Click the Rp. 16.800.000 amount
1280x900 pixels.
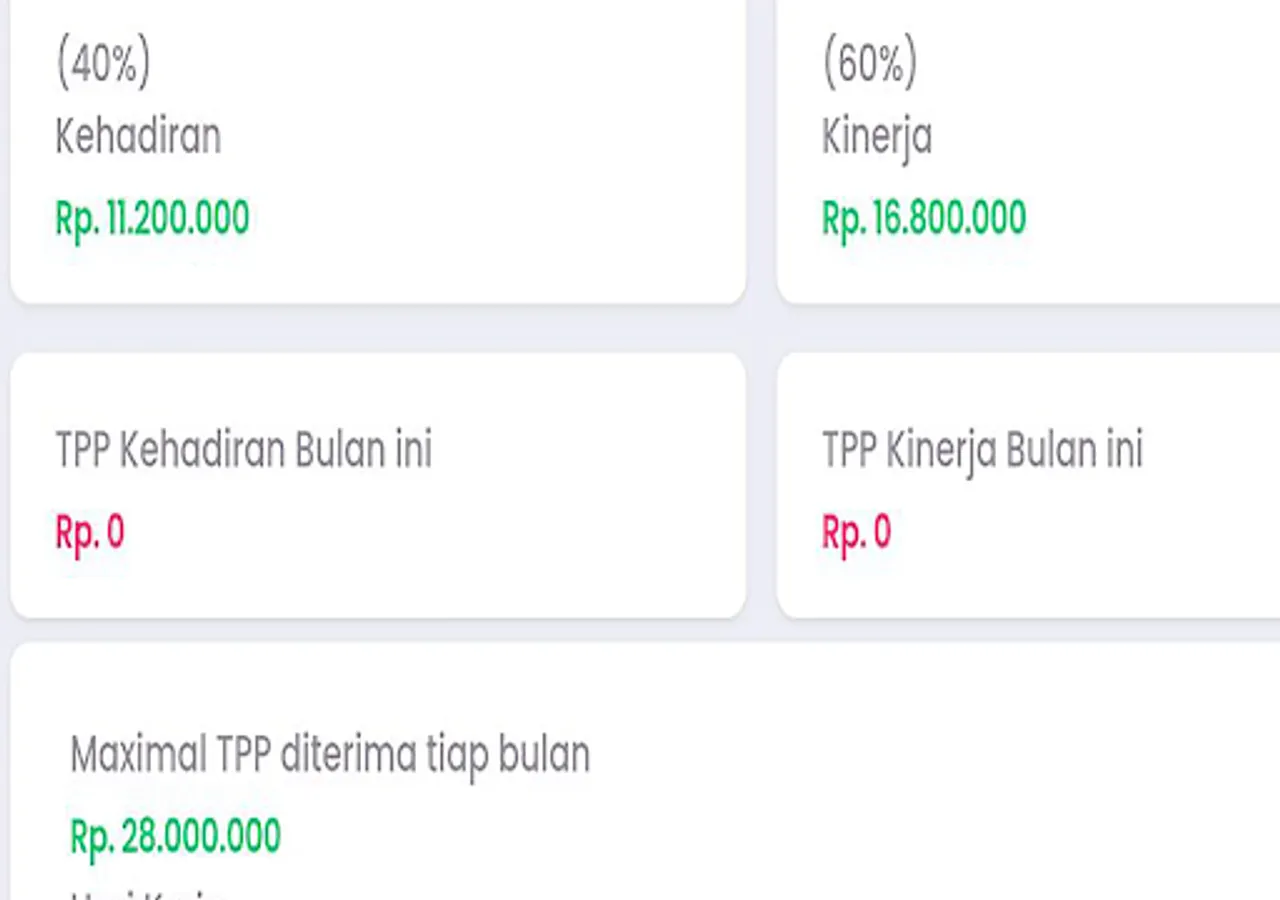coord(924,218)
